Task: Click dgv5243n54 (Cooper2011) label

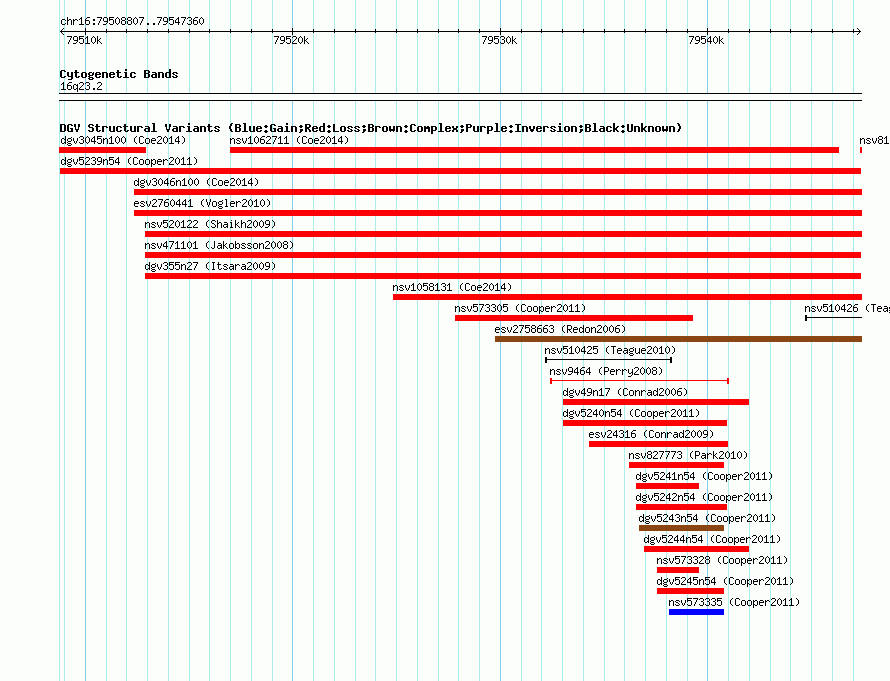Action: point(707,518)
